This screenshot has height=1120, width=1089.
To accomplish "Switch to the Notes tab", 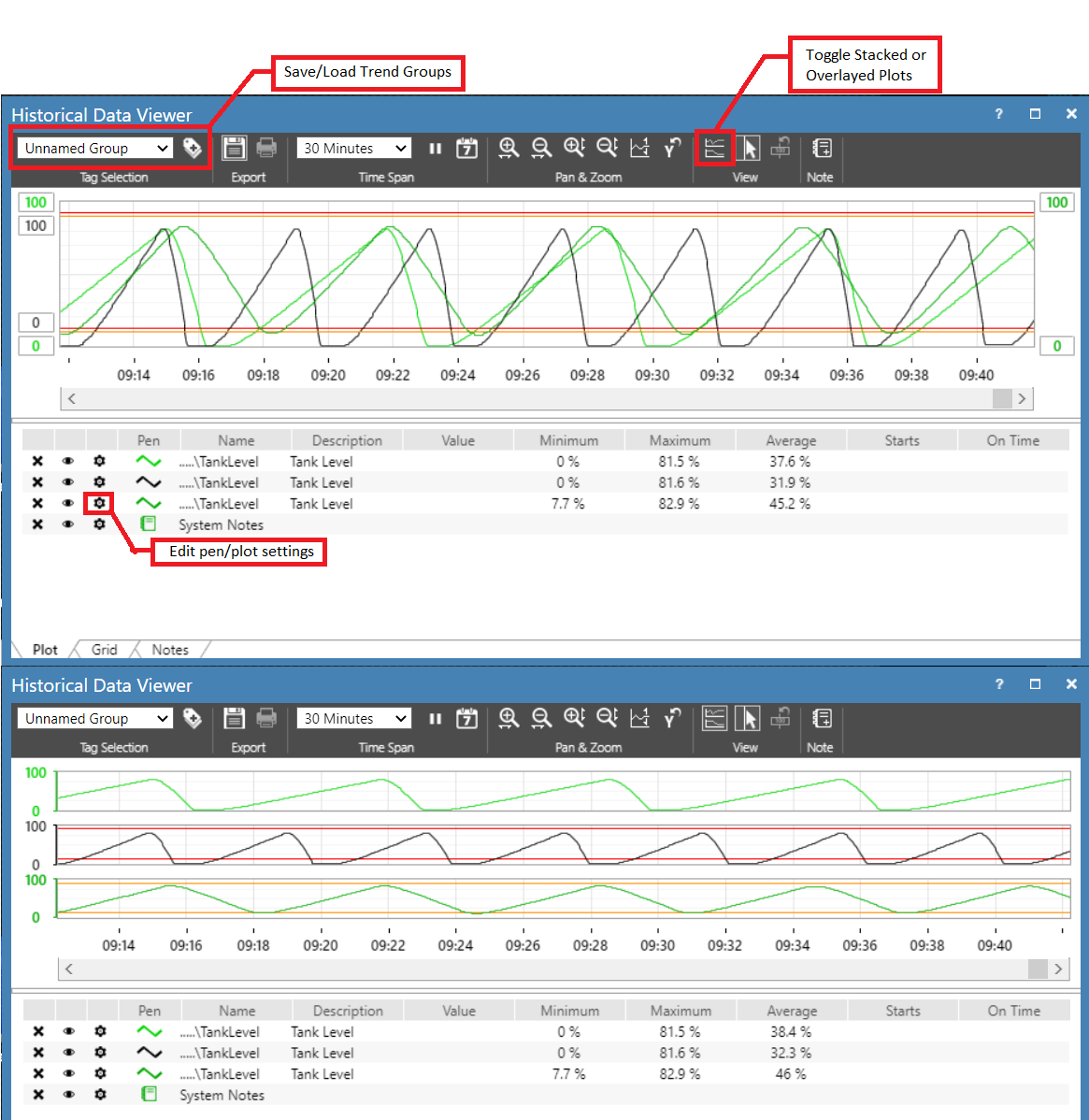I will 170,650.
